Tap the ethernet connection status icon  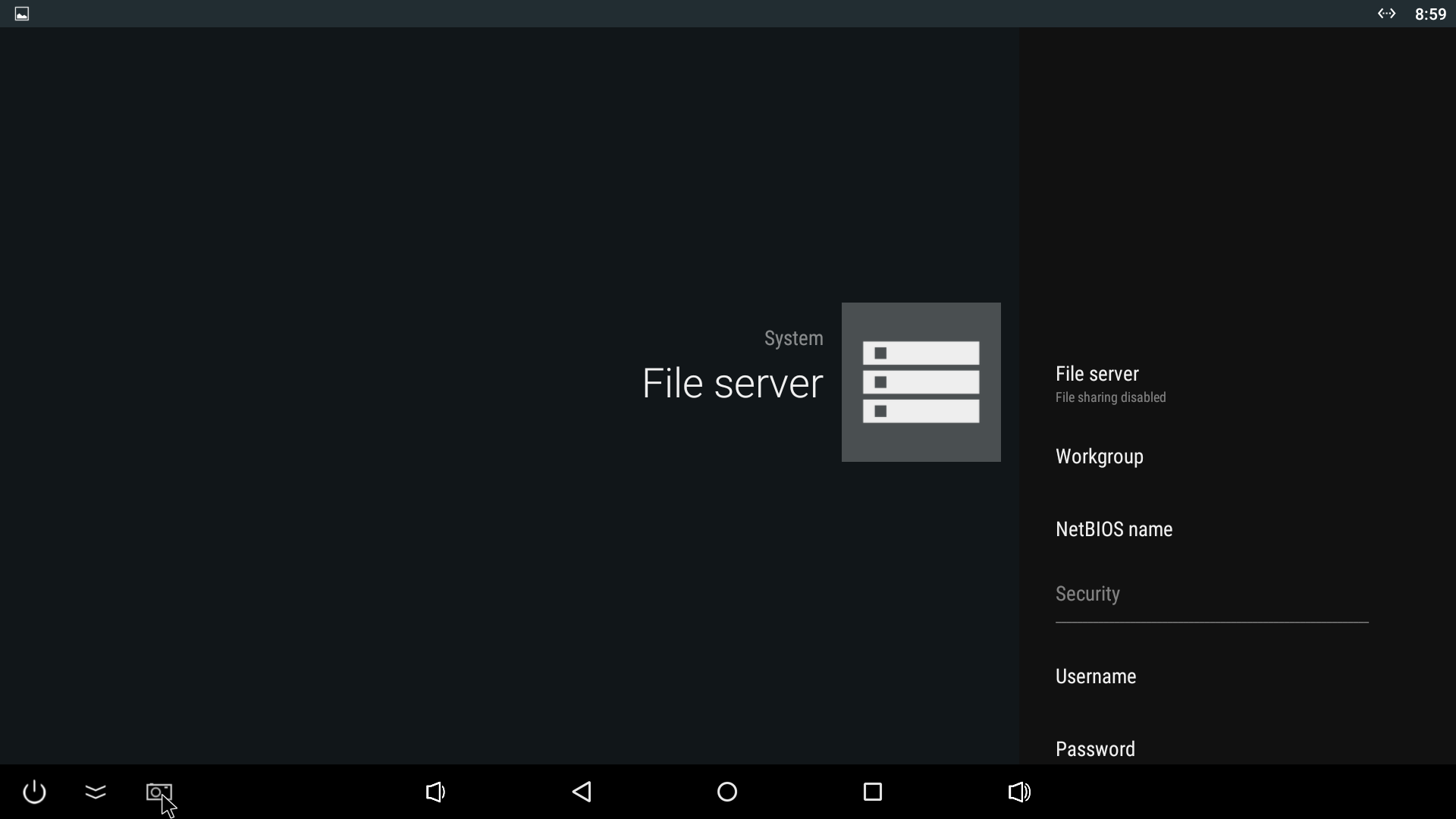click(x=1386, y=14)
